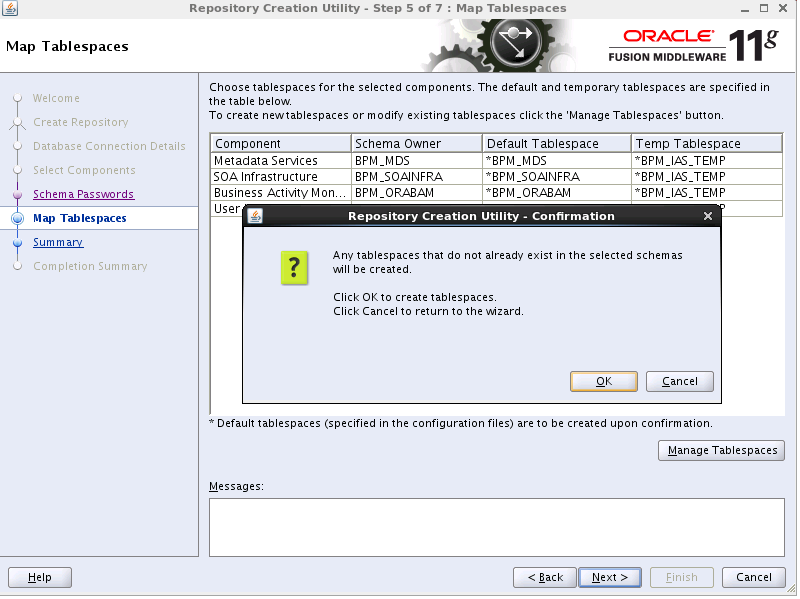This screenshot has width=800, height=599.
Task: Cancel the wizard at bottom right
Action: (x=754, y=578)
